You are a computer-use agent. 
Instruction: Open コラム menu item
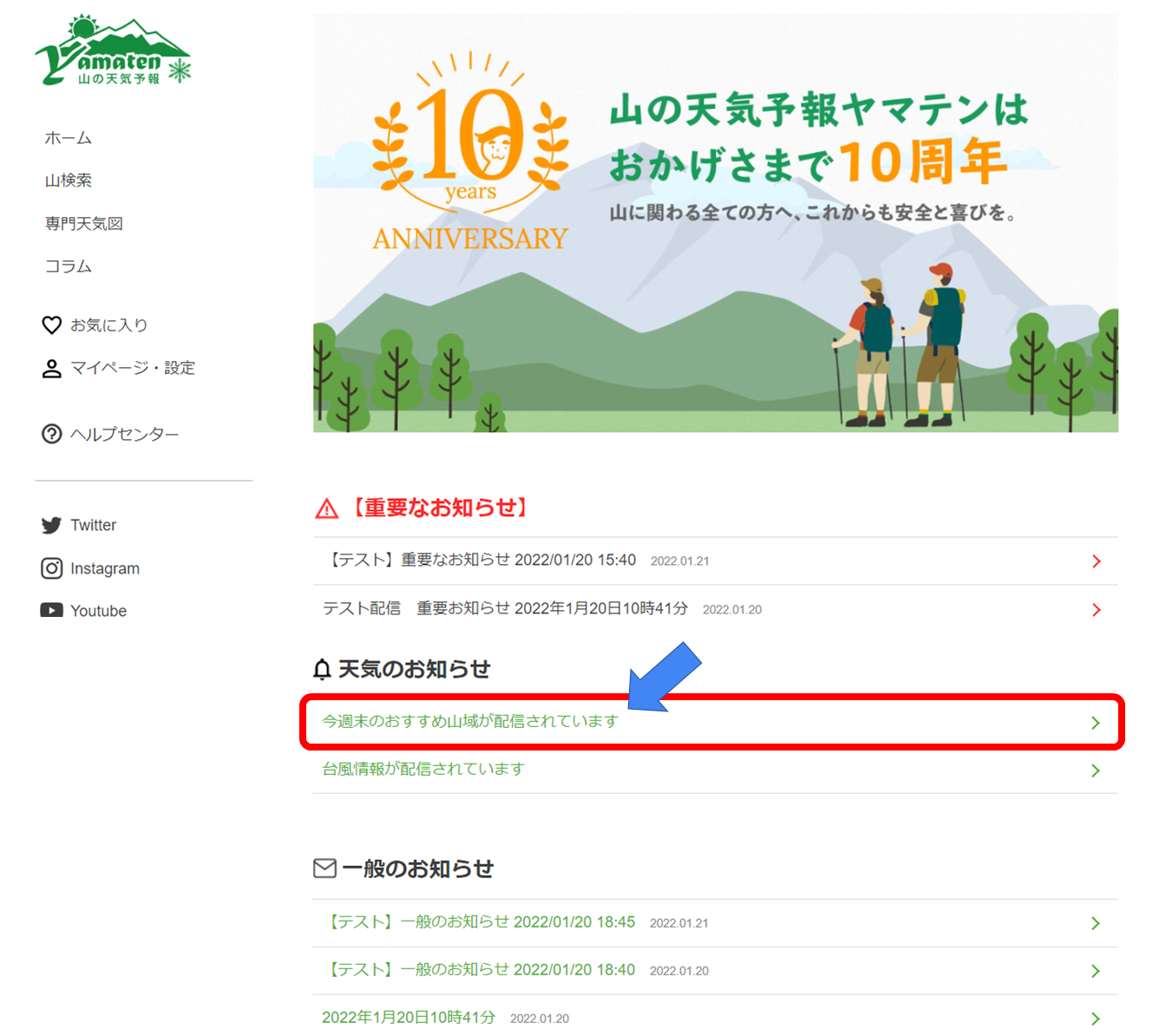(x=69, y=266)
